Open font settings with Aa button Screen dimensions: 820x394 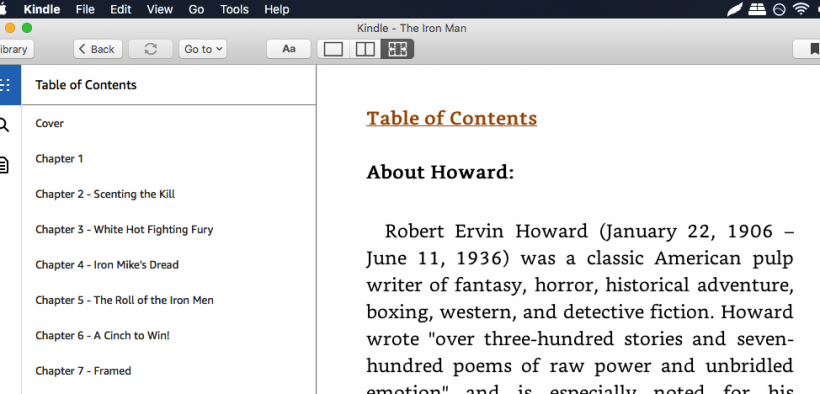tap(289, 49)
